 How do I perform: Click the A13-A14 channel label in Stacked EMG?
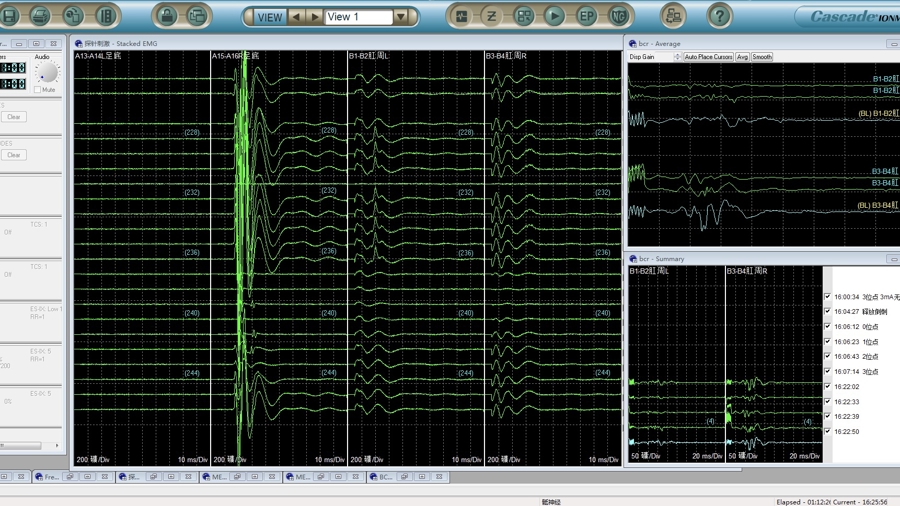point(98,56)
